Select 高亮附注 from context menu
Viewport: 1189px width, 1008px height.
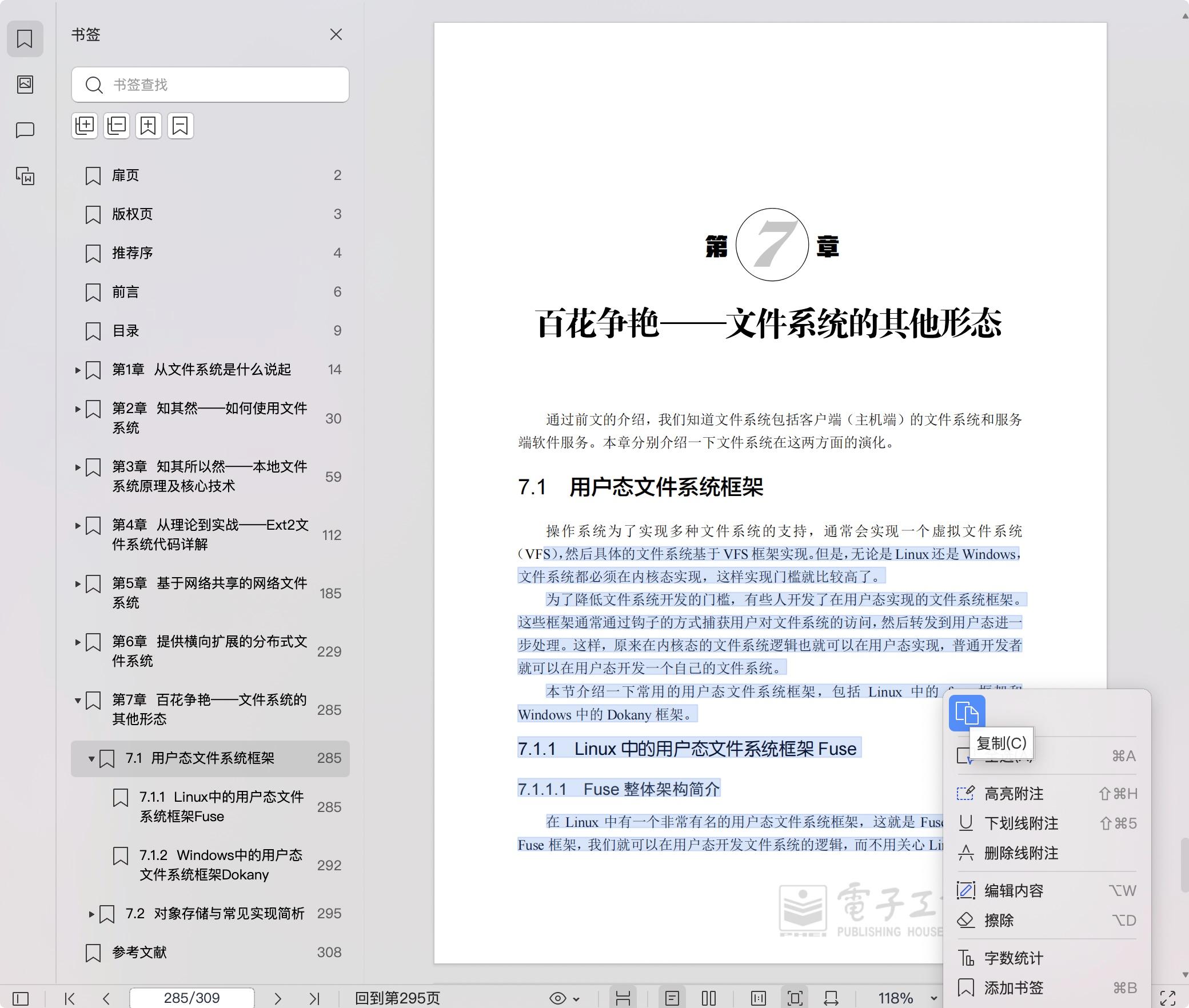pyautogui.click(x=1014, y=794)
